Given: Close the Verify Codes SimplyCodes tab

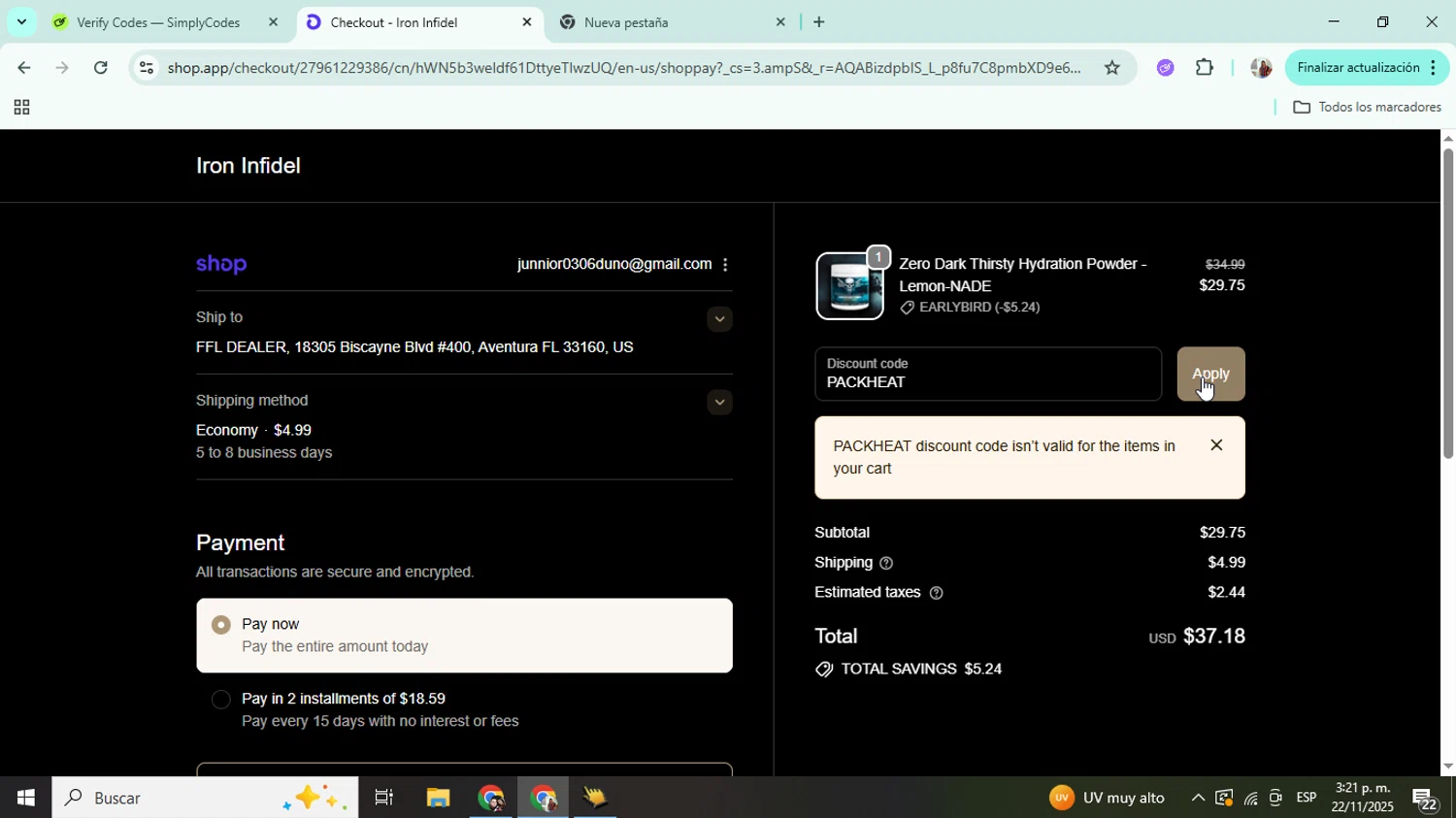Looking at the screenshot, I should pos(273,21).
